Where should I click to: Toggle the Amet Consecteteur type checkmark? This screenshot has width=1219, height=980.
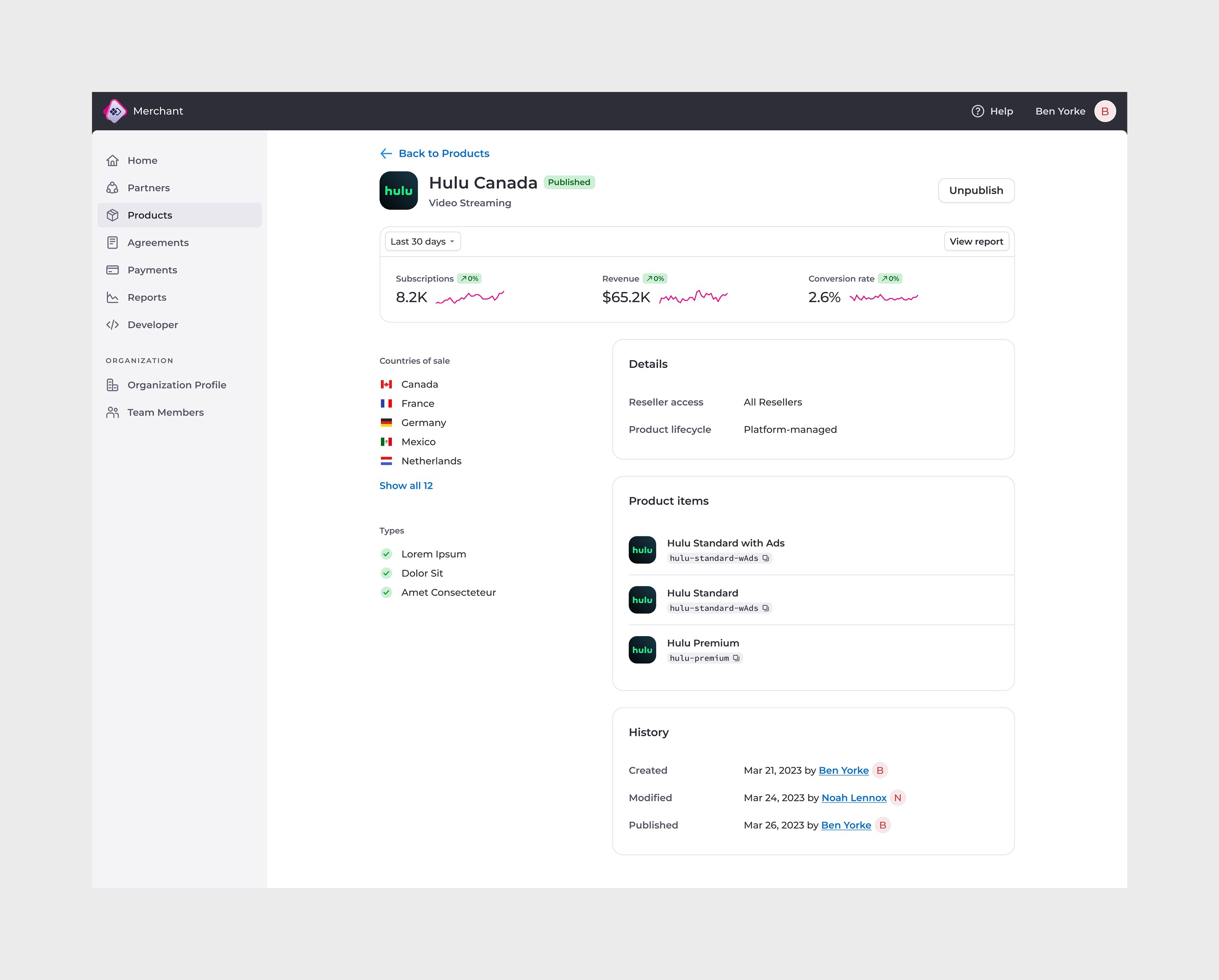[387, 593]
